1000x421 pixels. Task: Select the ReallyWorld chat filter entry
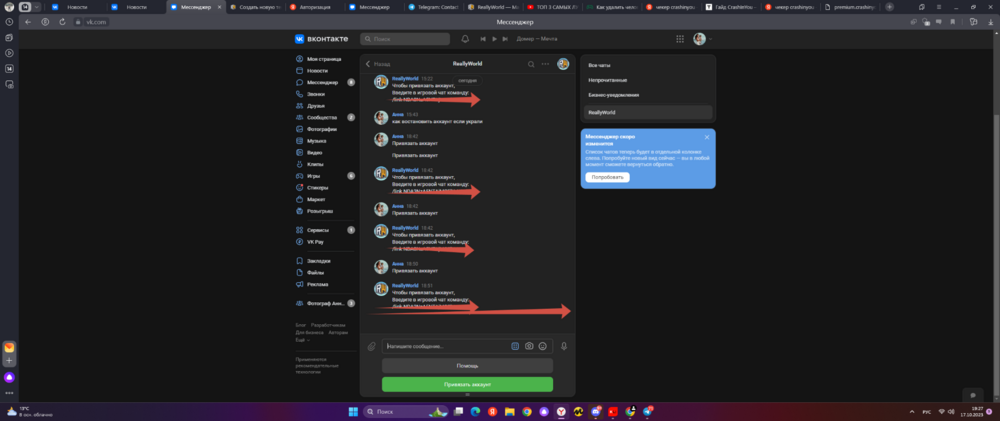point(648,112)
